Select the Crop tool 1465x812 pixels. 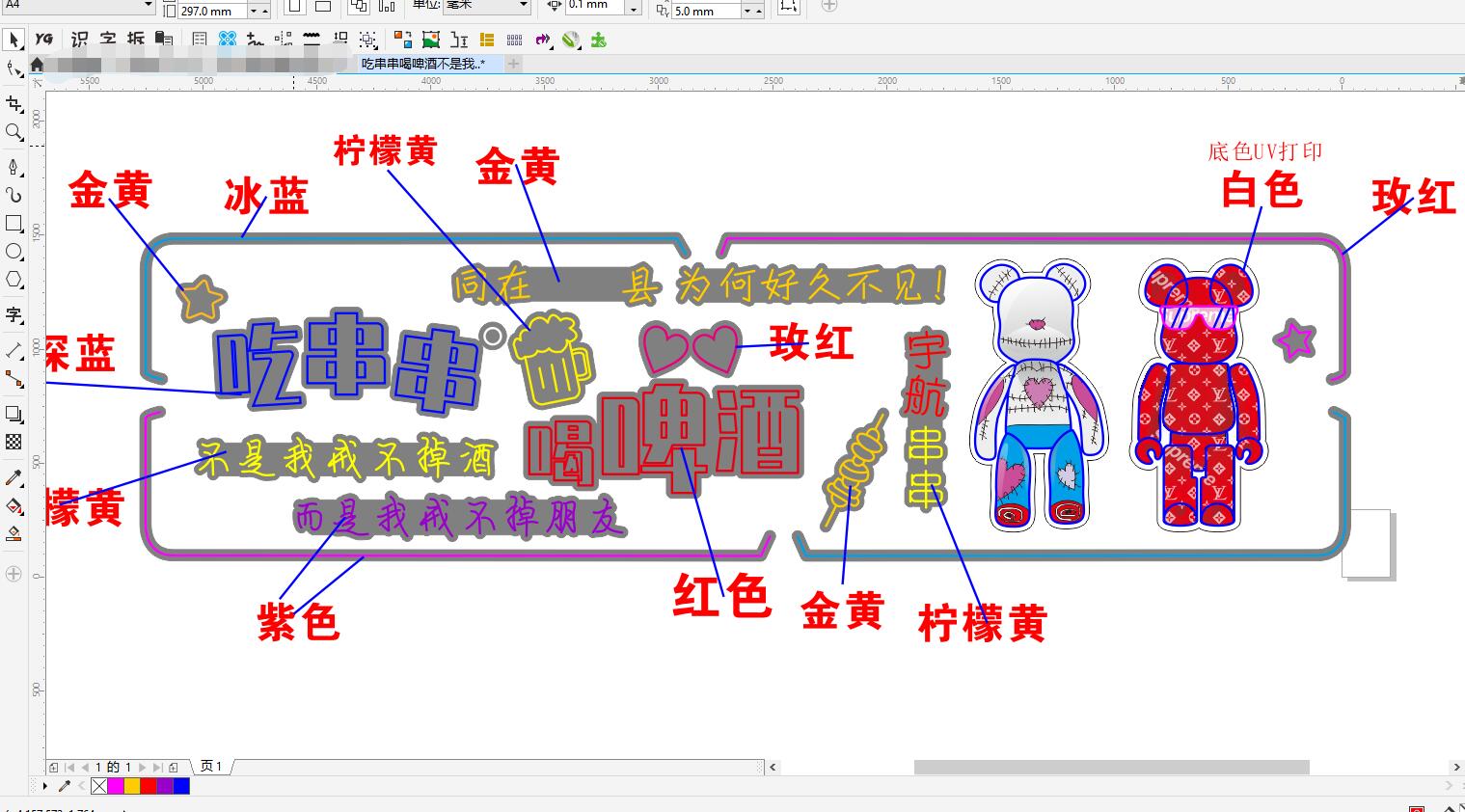coord(14,103)
